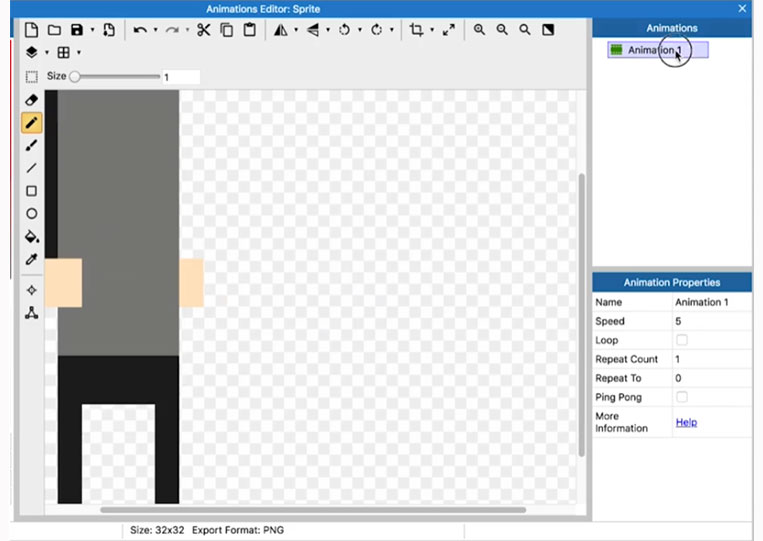Open the Rotate counter-clockwise dropdown arrow
The image size is (763, 541).
click(360, 30)
